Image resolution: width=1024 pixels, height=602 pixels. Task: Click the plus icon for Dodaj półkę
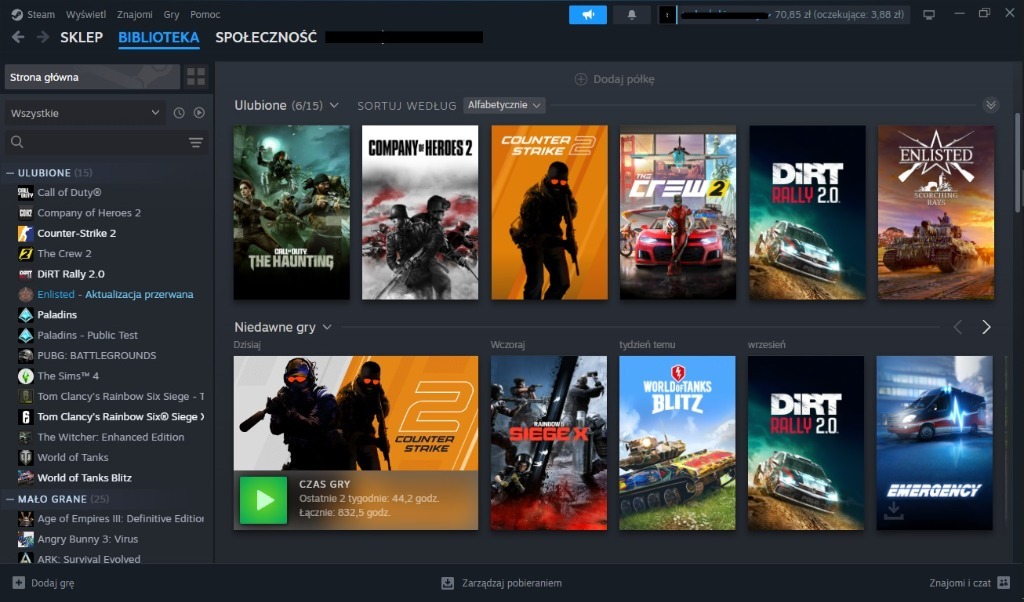tap(581, 79)
